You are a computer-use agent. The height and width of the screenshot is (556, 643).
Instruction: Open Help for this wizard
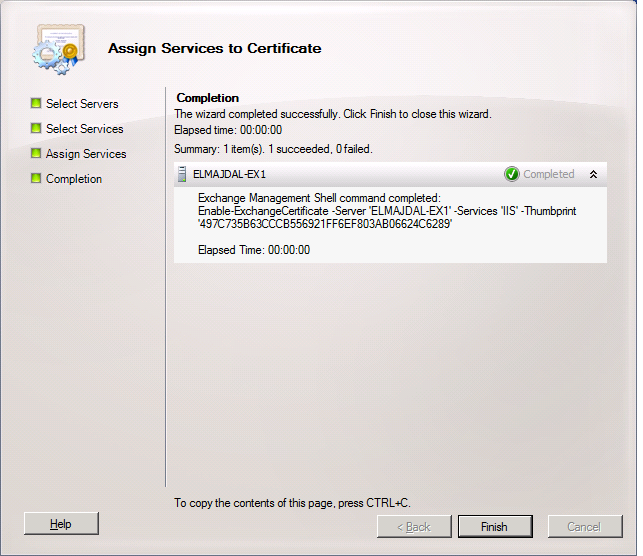click(x=61, y=524)
